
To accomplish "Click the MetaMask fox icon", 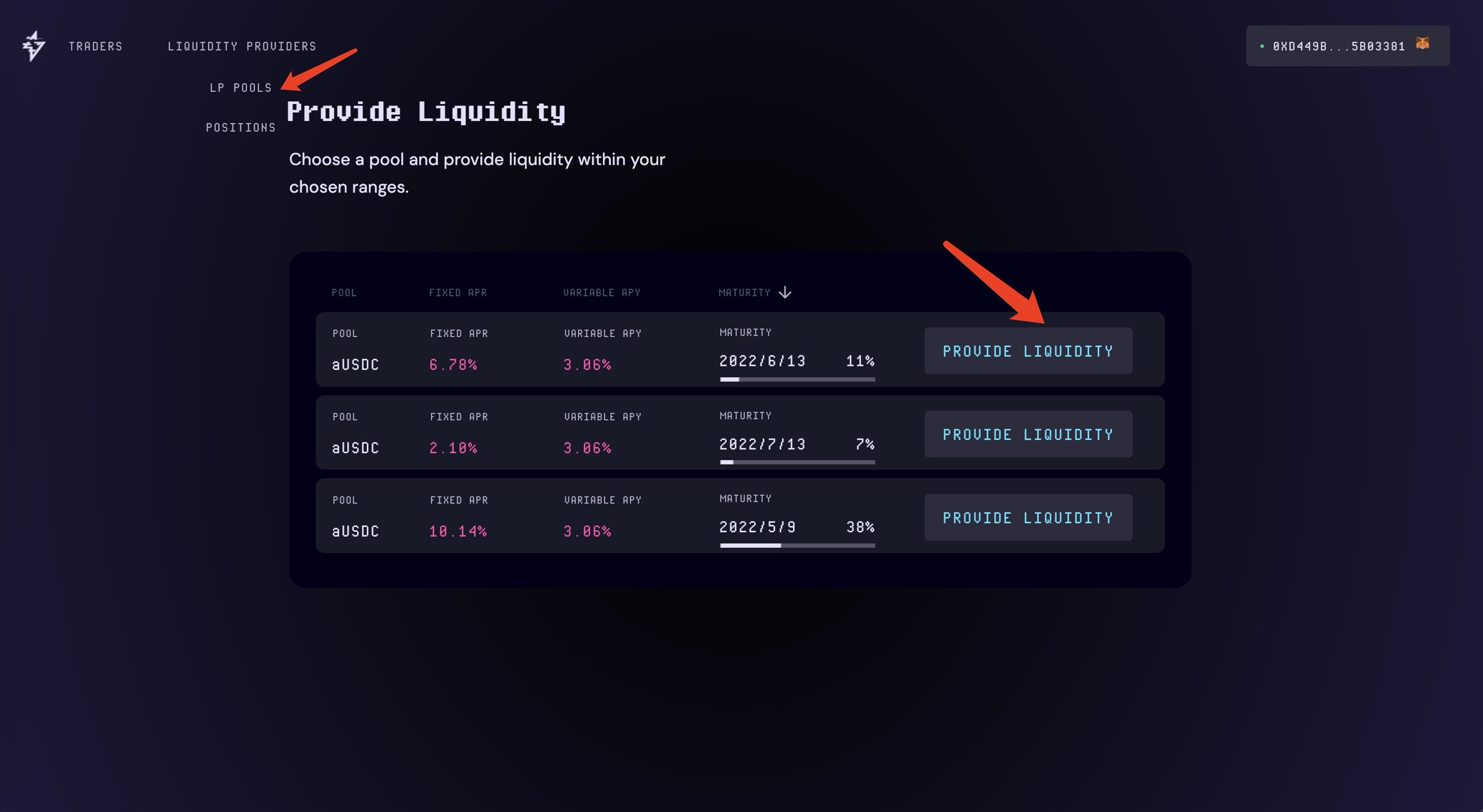I will pos(1422,43).
